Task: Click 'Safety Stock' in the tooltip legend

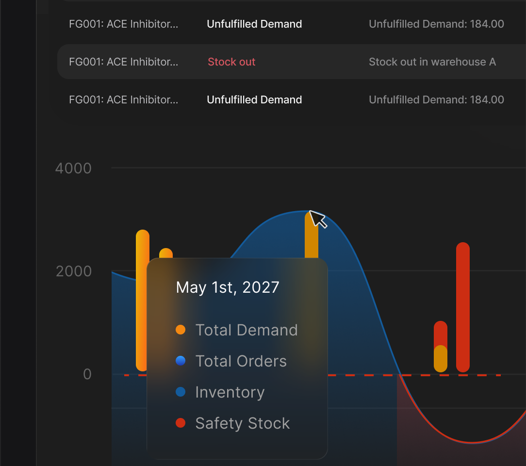Action: [x=242, y=423]
